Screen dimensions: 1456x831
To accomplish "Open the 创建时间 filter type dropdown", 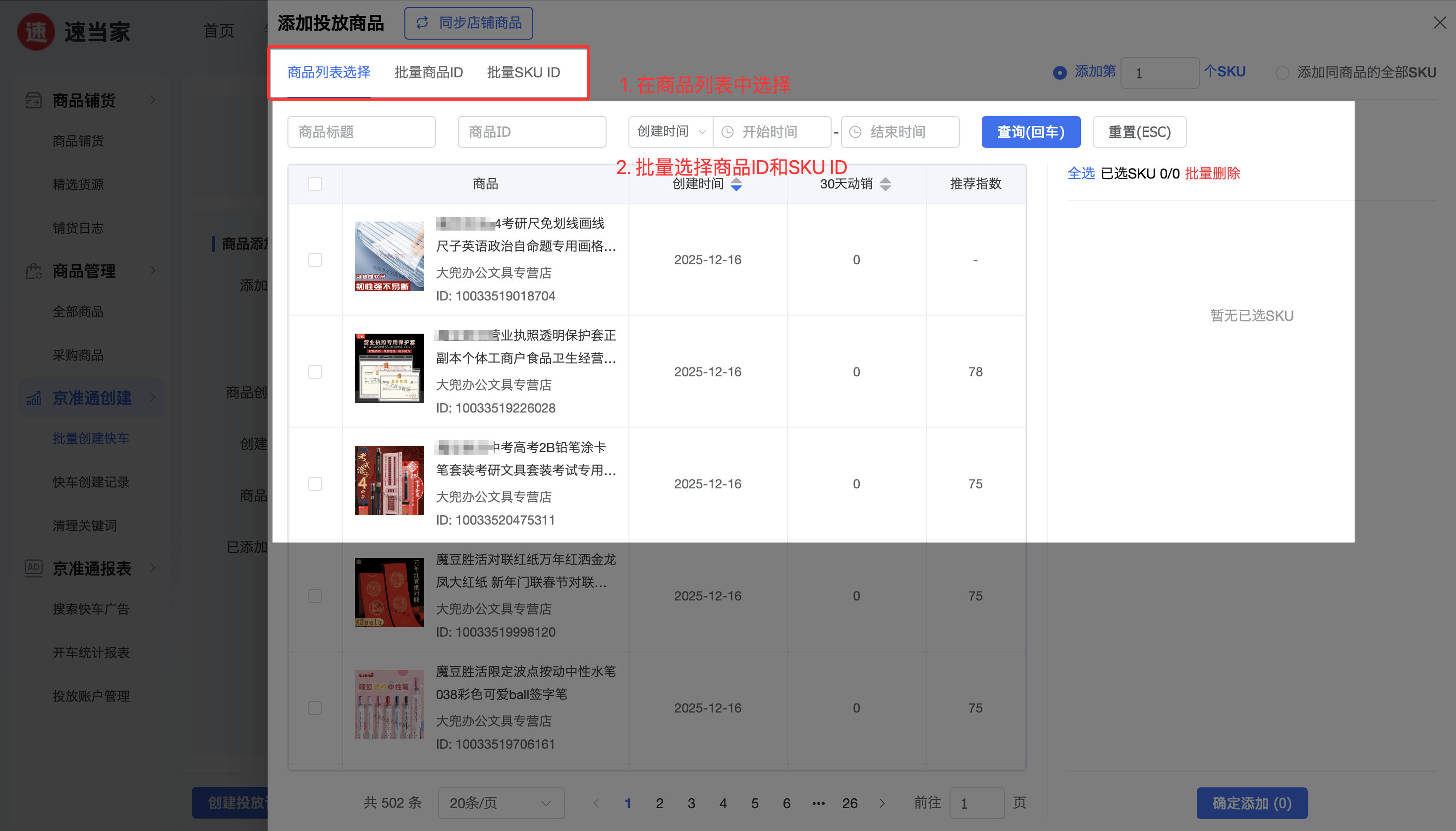I will 671,132.
